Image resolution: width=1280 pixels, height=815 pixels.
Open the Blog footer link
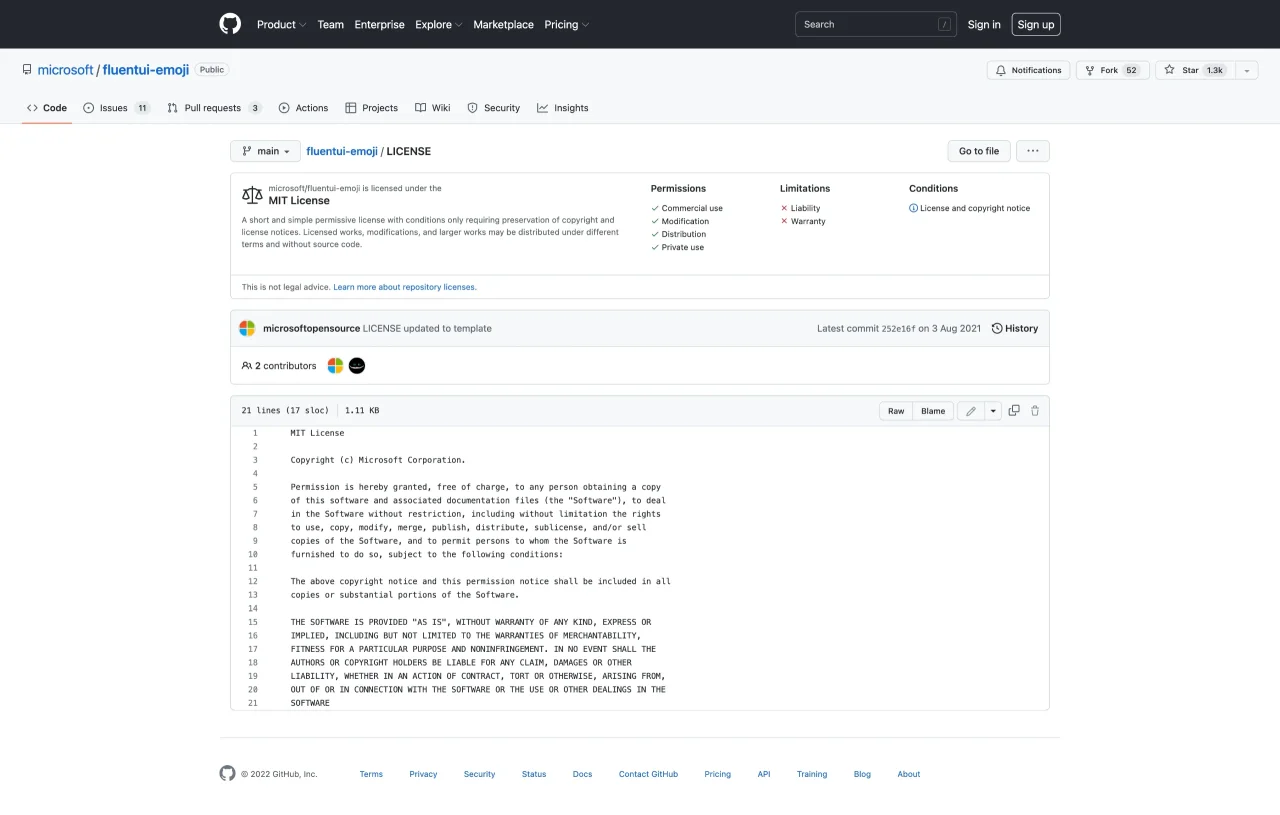862,774
